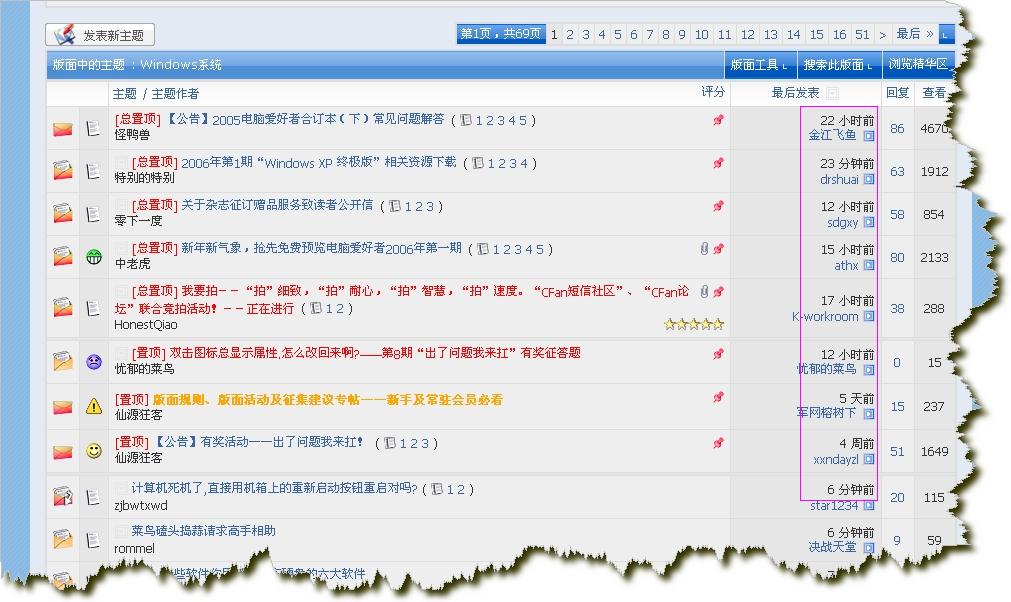1011x602 pixels.
Task: Click the go-to-last-post icon beside K-workroom
Action: click(x=869, y=316)
